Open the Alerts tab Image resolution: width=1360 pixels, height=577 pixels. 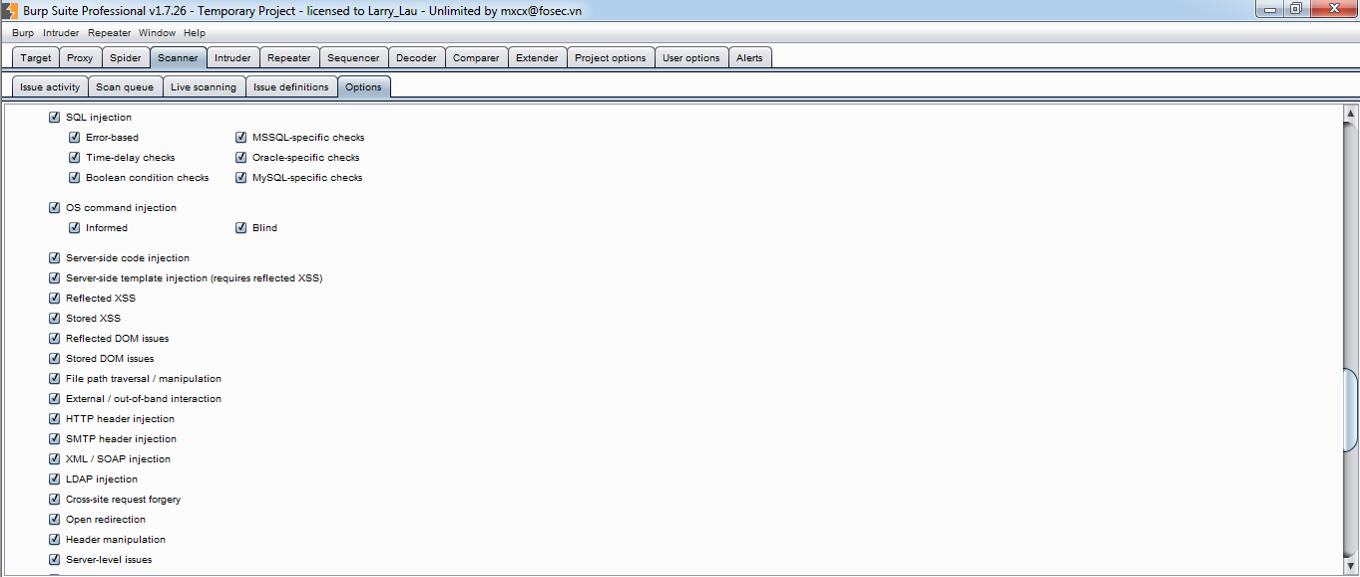[750, 58]
